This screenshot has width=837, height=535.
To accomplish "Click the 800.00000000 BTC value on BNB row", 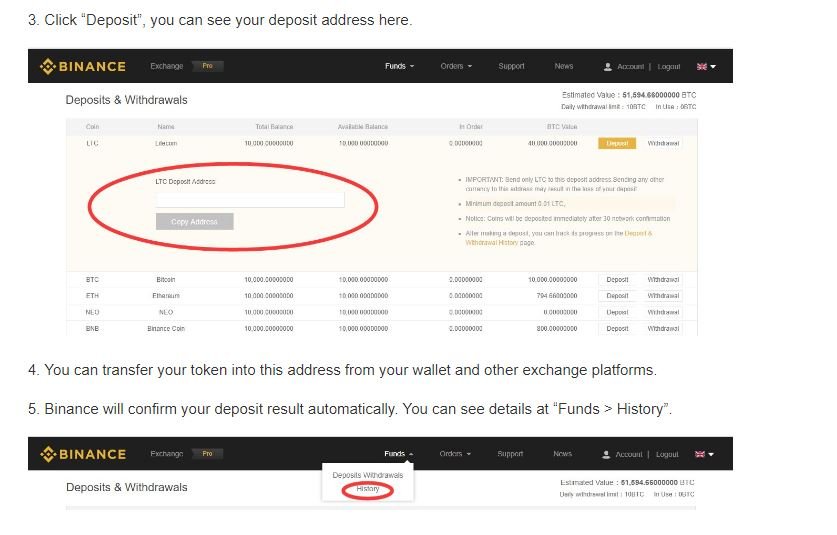I will coord(557,329).
